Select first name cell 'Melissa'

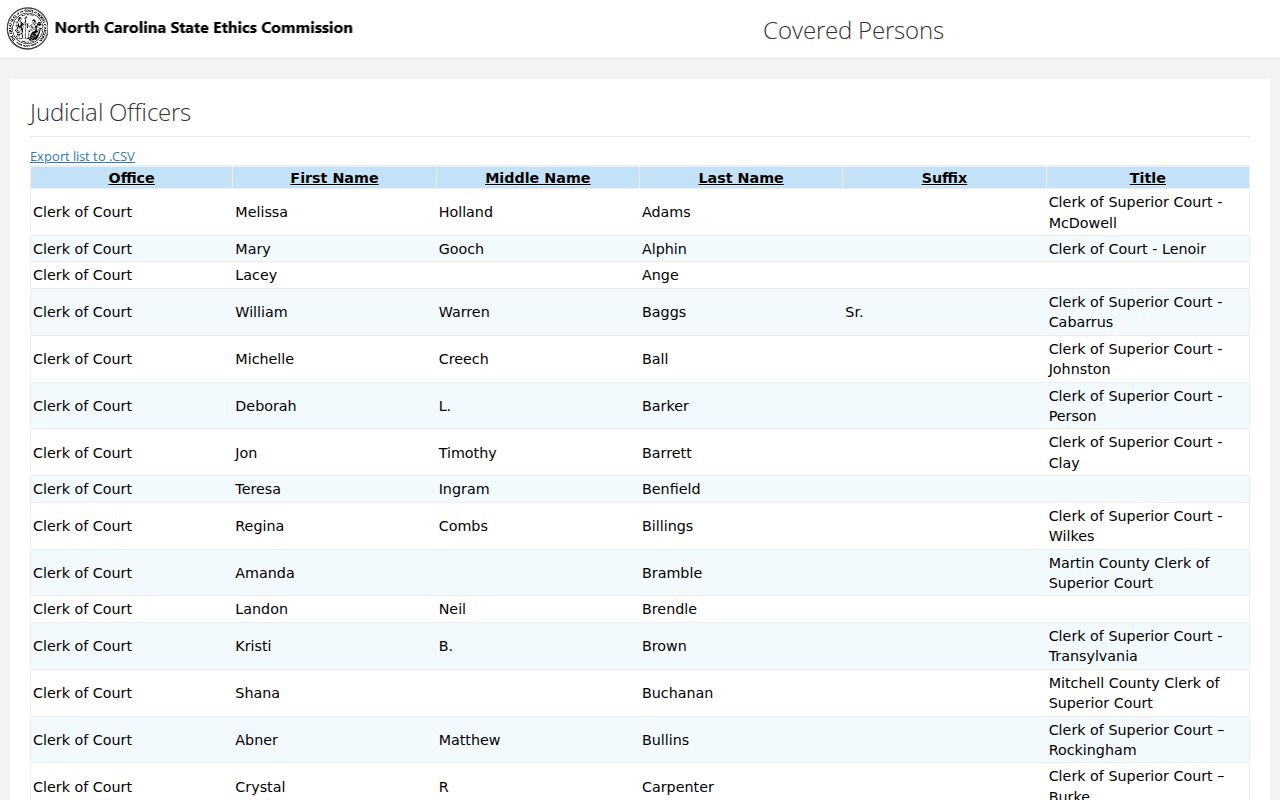(261, 212)
